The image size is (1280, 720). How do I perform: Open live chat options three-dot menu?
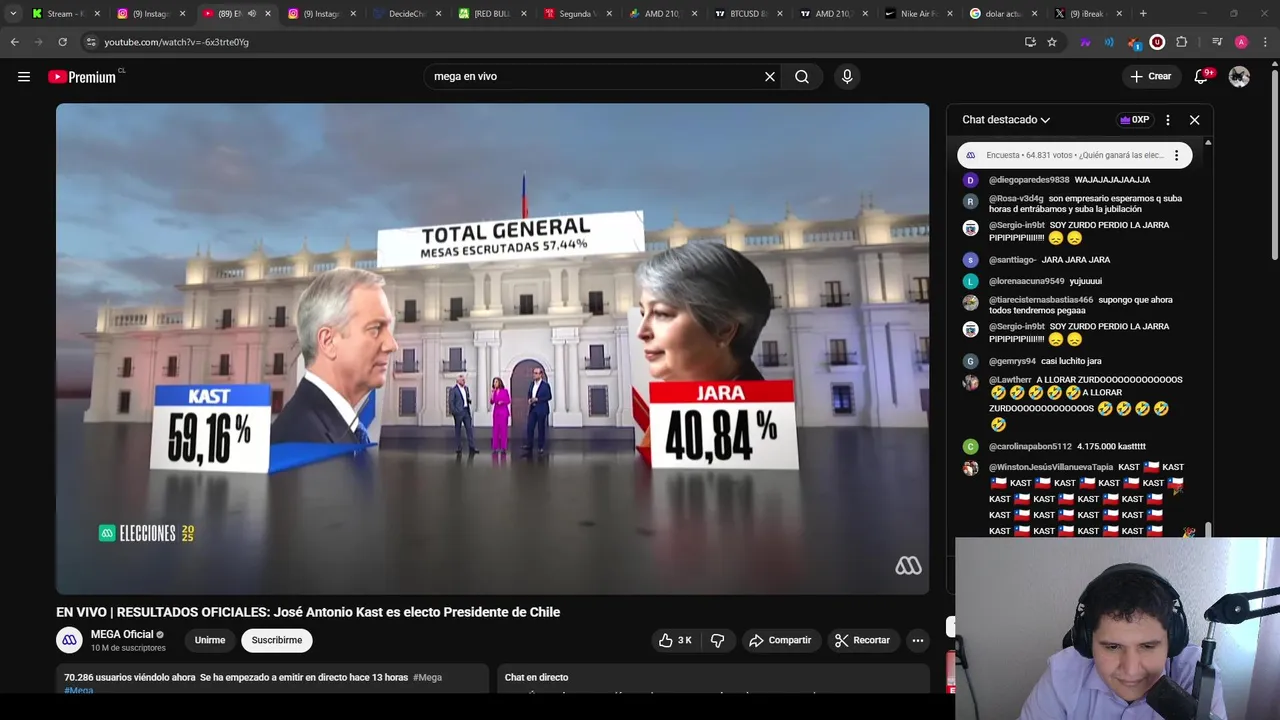[x=1167, y=120]
